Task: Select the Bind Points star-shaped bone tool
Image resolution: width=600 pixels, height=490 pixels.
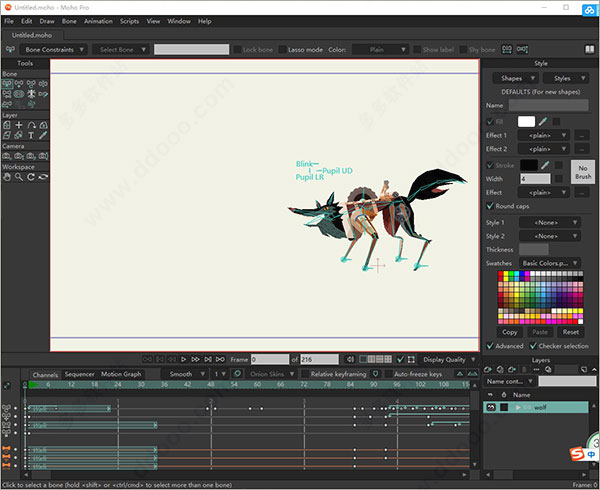Action: pos(31,94)
